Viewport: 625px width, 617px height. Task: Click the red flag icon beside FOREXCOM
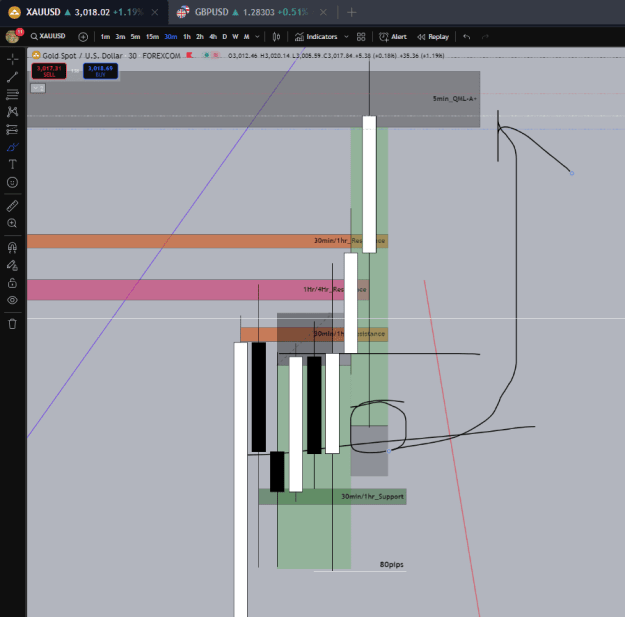click(x=190, y=55)
